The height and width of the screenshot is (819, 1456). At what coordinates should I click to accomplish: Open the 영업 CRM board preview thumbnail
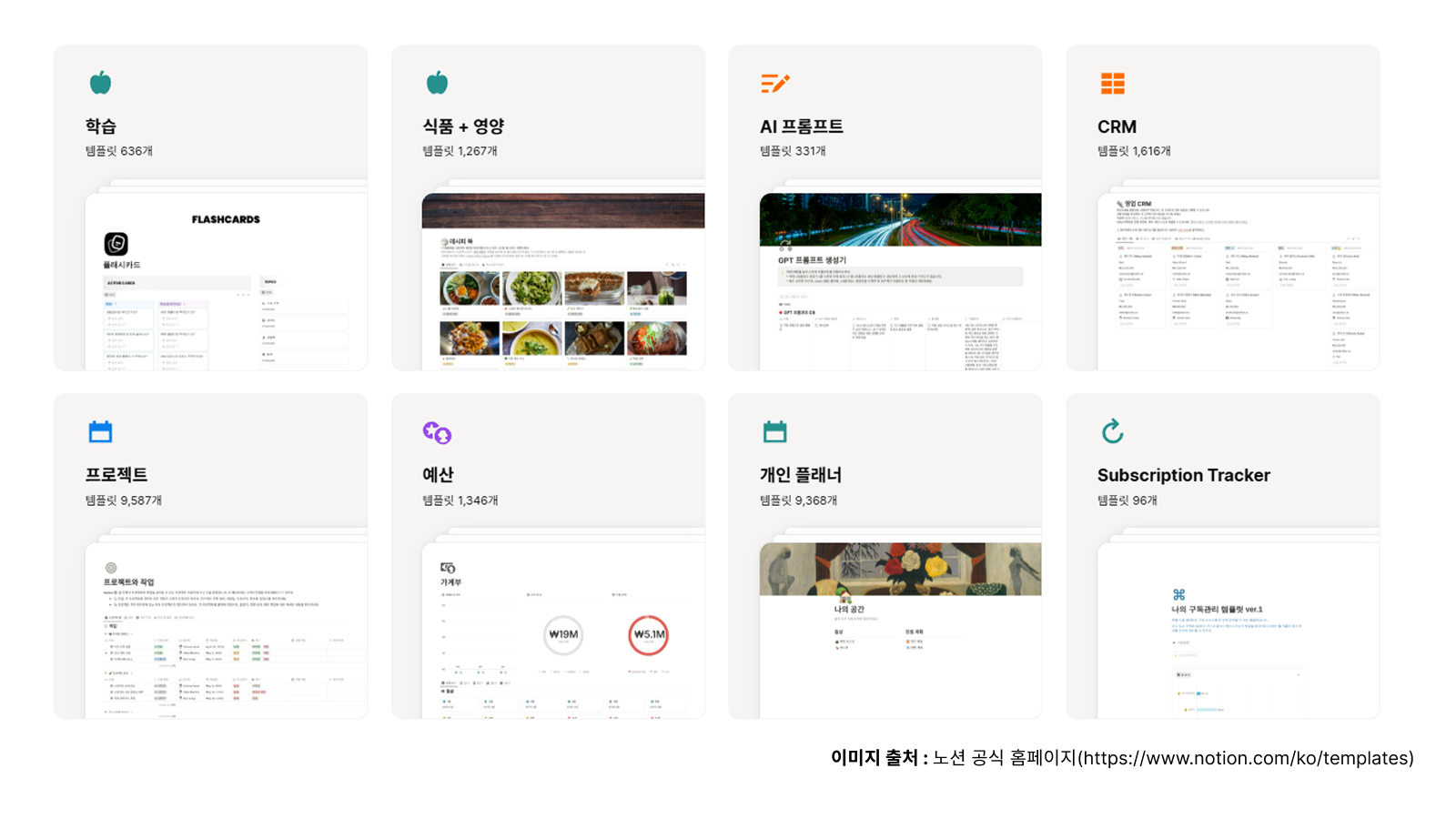pos(1239,281)
